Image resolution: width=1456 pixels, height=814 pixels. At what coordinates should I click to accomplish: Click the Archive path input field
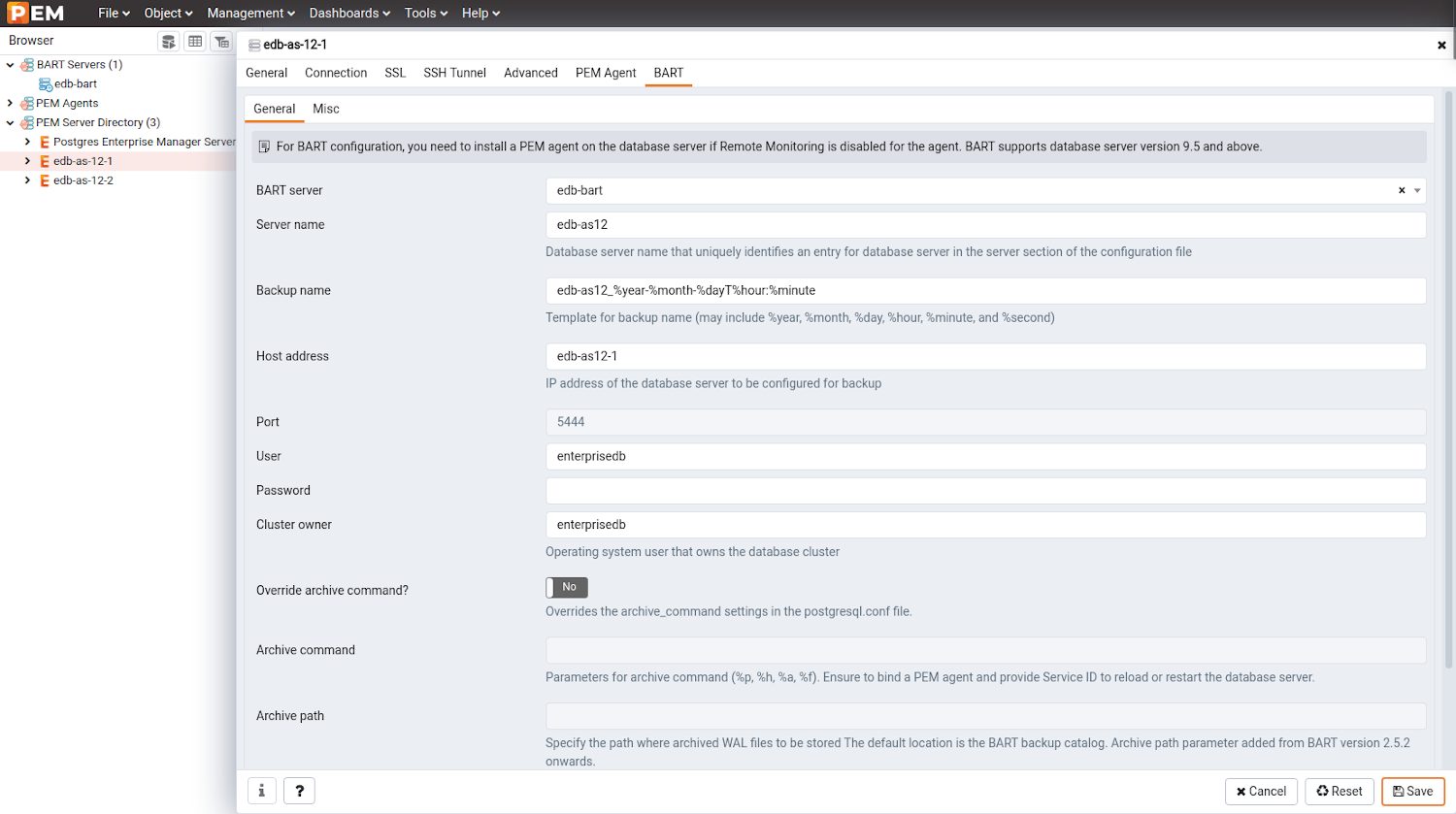(x=985, y=716)
